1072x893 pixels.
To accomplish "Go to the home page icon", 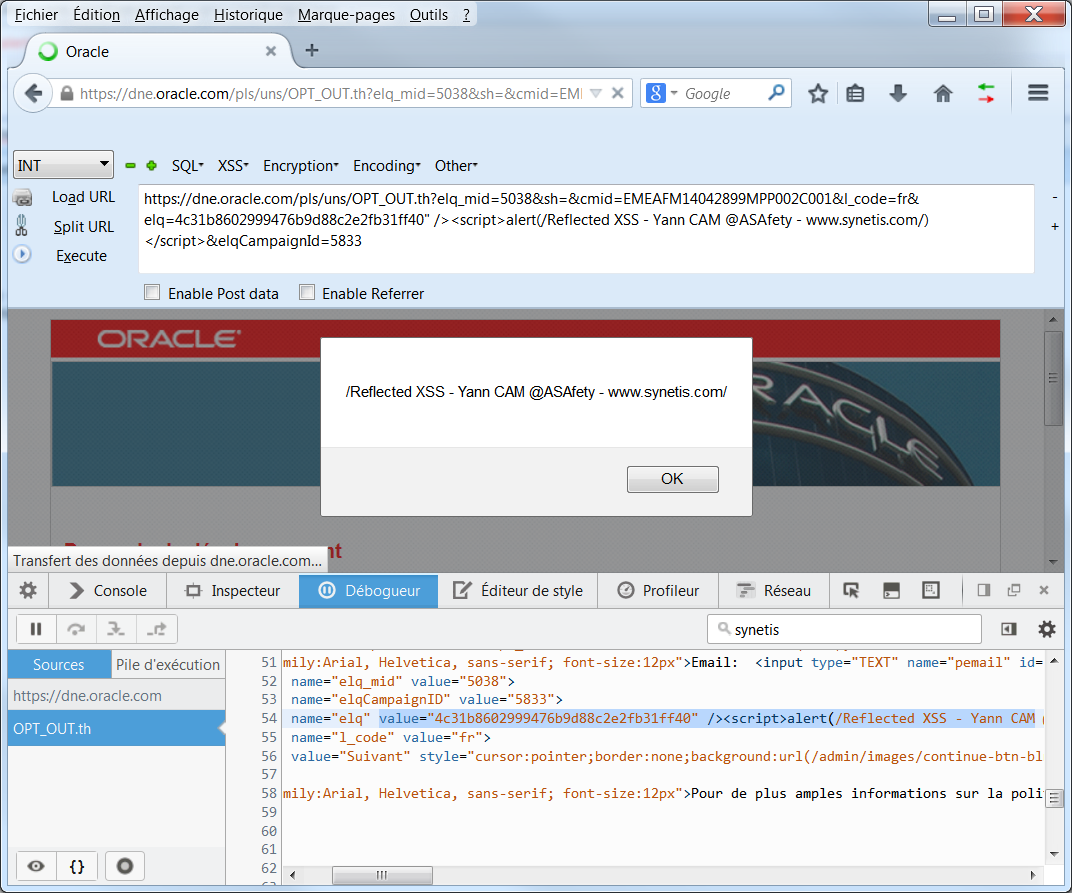I will [943, 93].
